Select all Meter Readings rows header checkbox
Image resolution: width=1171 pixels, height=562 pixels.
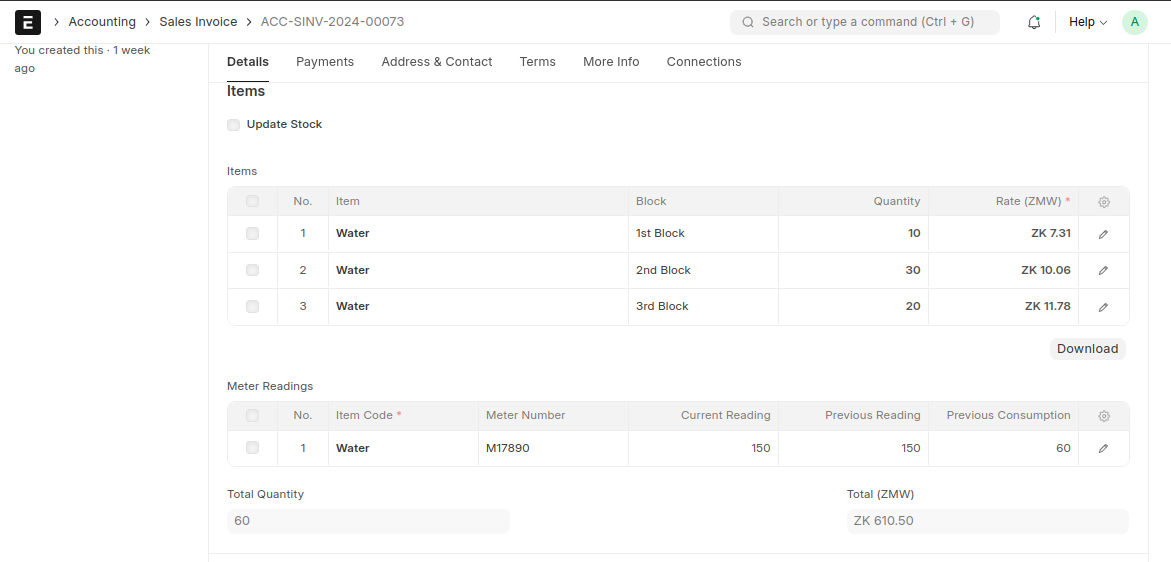[x=252, y=416]
